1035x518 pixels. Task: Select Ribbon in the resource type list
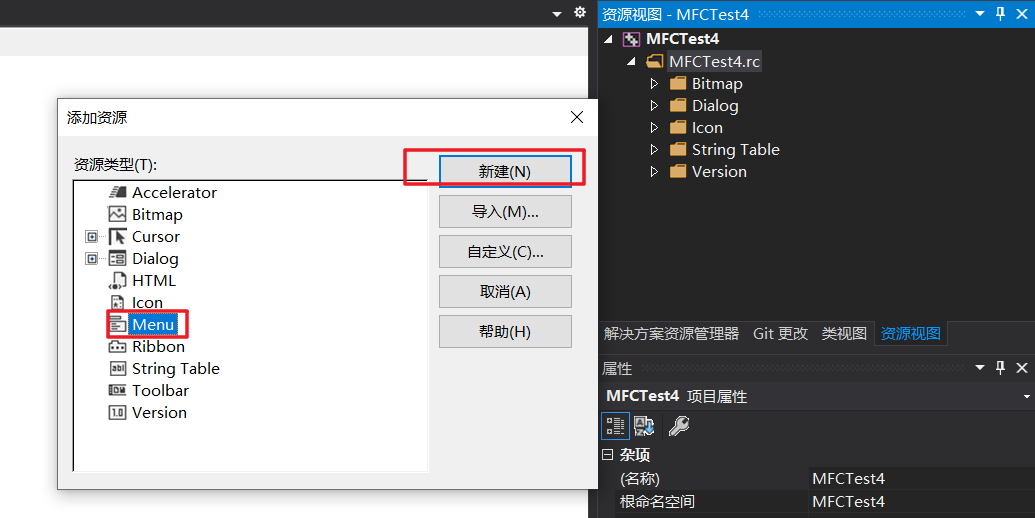158,346
